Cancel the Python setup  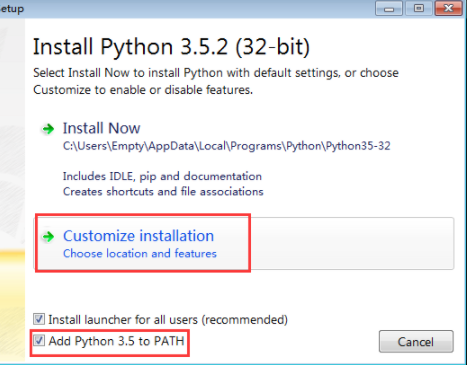tap(416, 342)
